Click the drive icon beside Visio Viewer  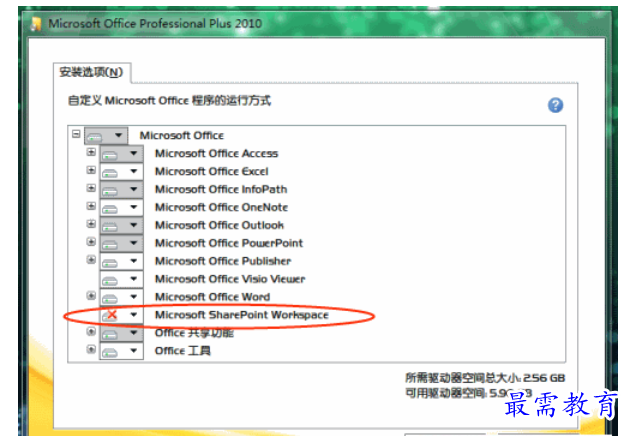click(110, 281)
